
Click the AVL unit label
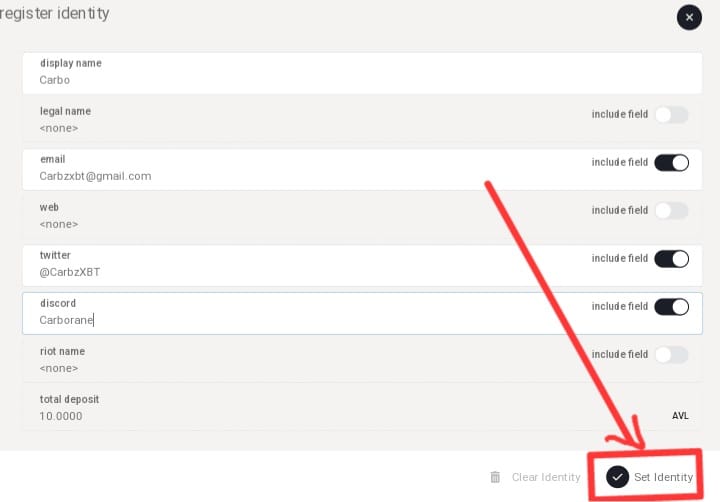click(x=680, y=416)
